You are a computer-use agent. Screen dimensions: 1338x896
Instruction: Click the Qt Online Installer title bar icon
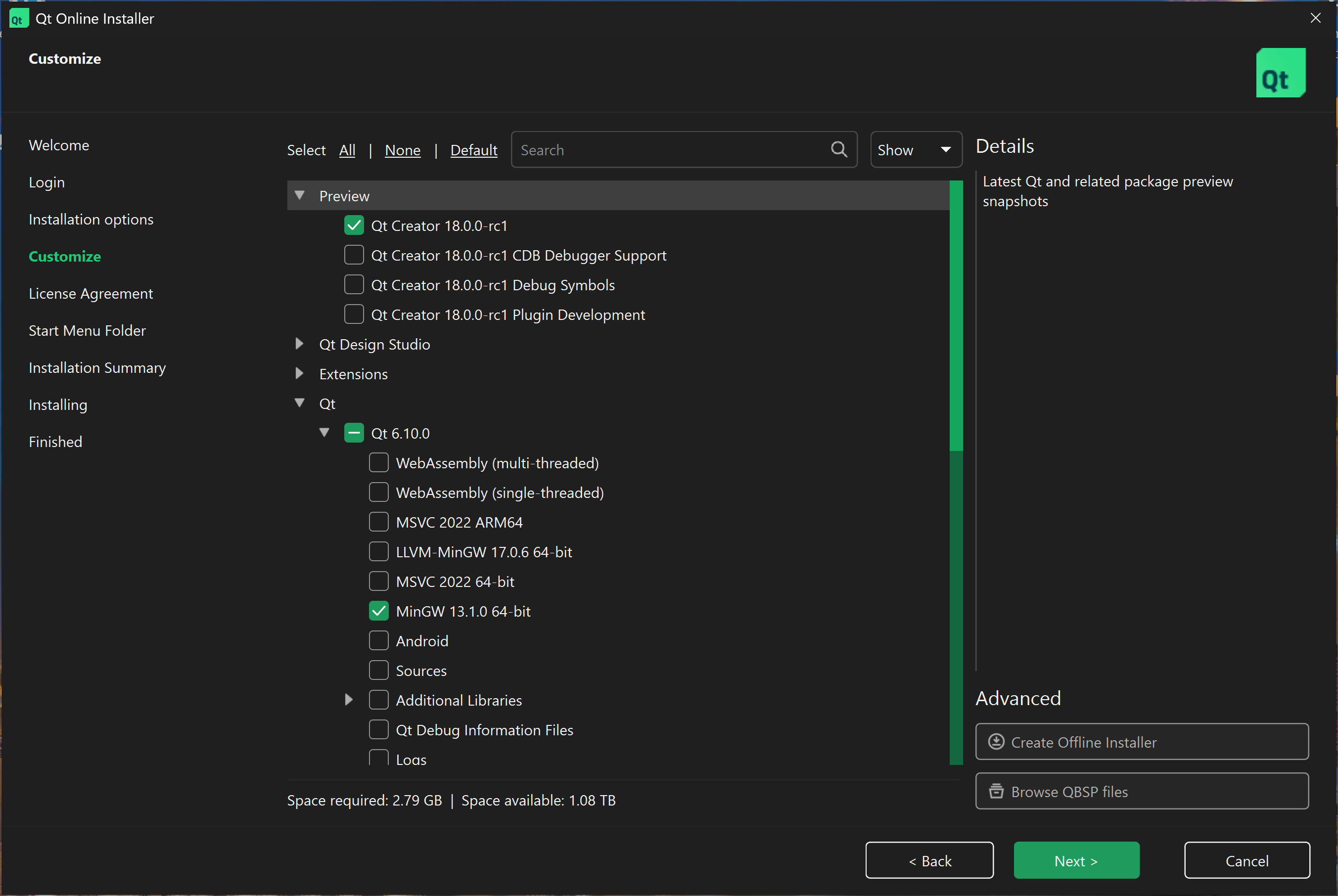(x=18, y=19)
